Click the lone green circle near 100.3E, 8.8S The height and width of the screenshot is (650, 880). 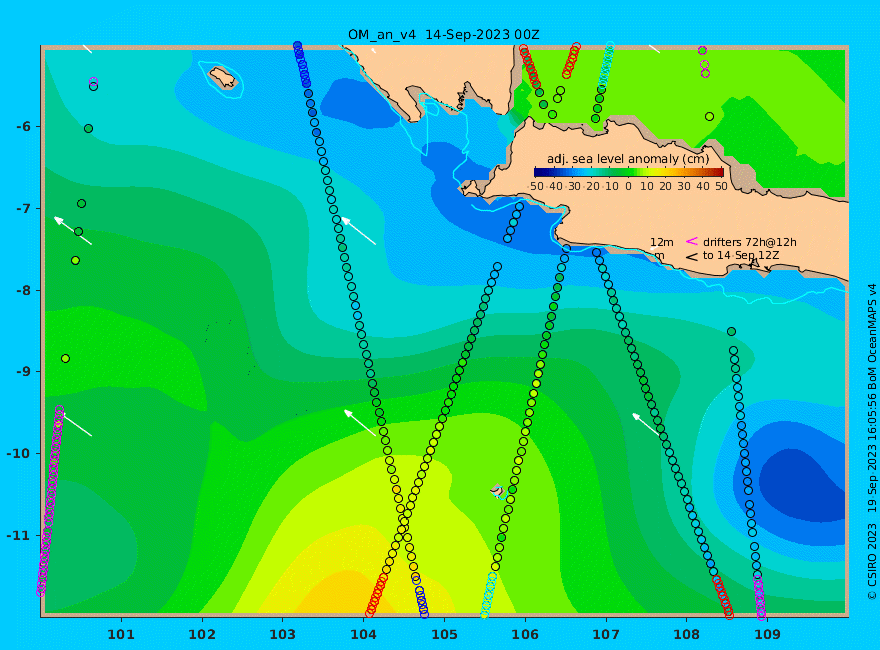pos(65,359)
